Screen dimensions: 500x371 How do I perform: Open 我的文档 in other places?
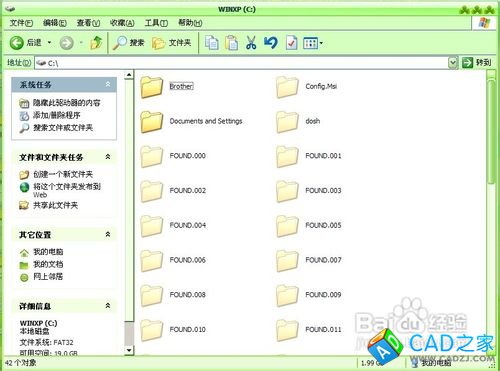click(48, 264)
